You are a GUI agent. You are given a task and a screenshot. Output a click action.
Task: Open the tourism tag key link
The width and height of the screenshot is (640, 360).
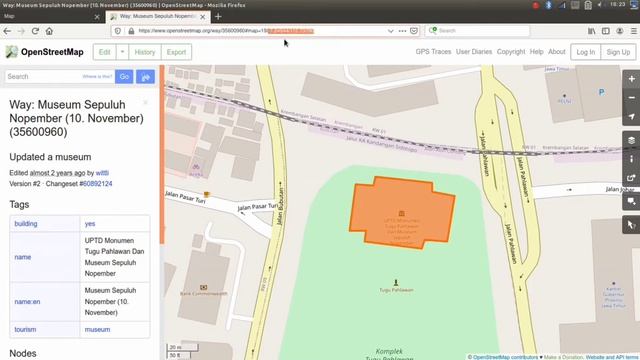(x=25, y=329)
